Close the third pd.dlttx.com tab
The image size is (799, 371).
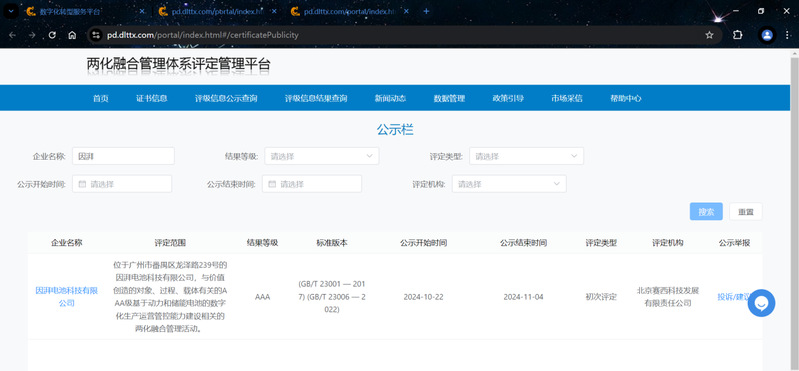click(407, 11)
